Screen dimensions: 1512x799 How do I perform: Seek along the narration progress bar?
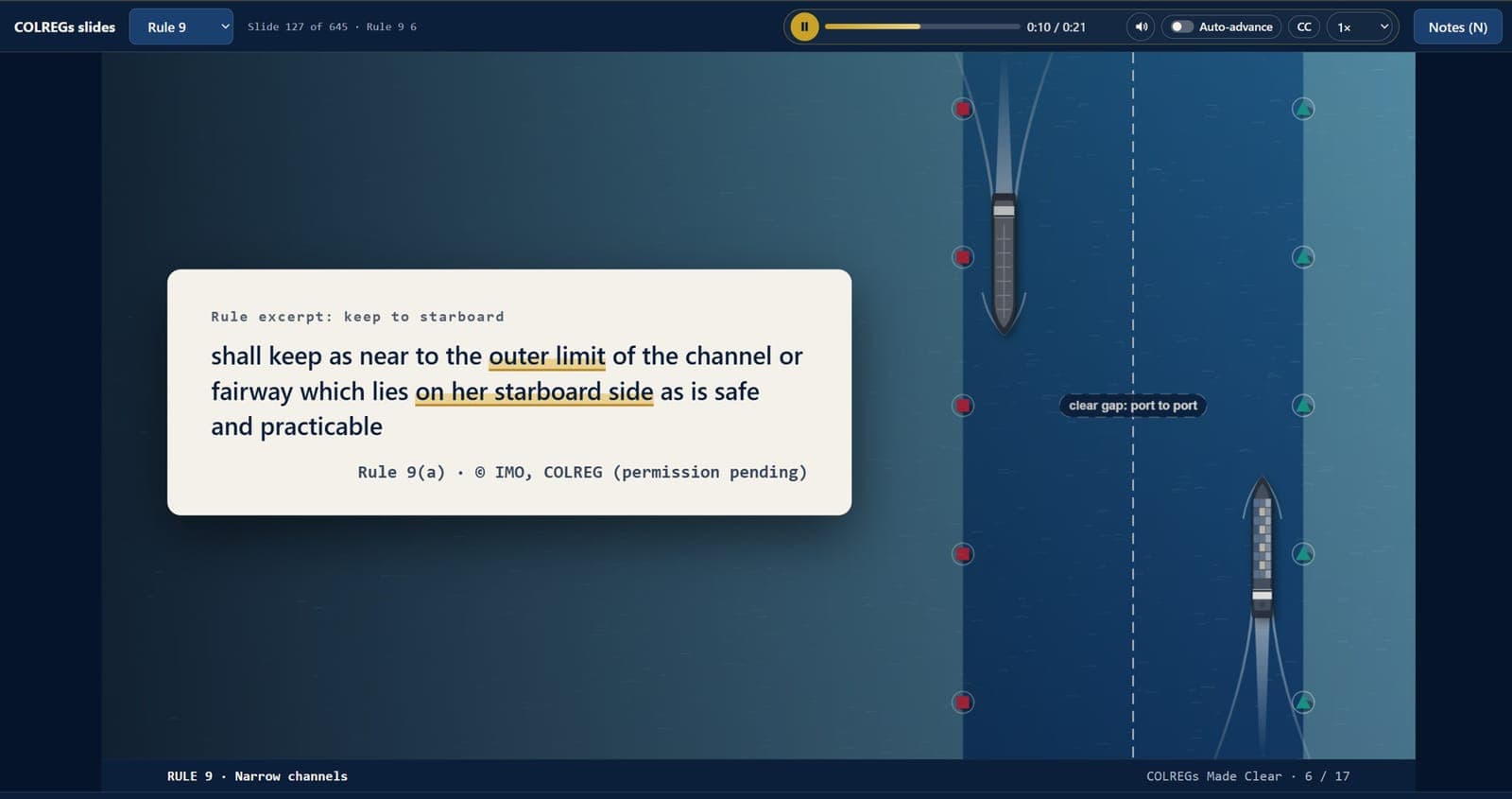pos(921,26)
